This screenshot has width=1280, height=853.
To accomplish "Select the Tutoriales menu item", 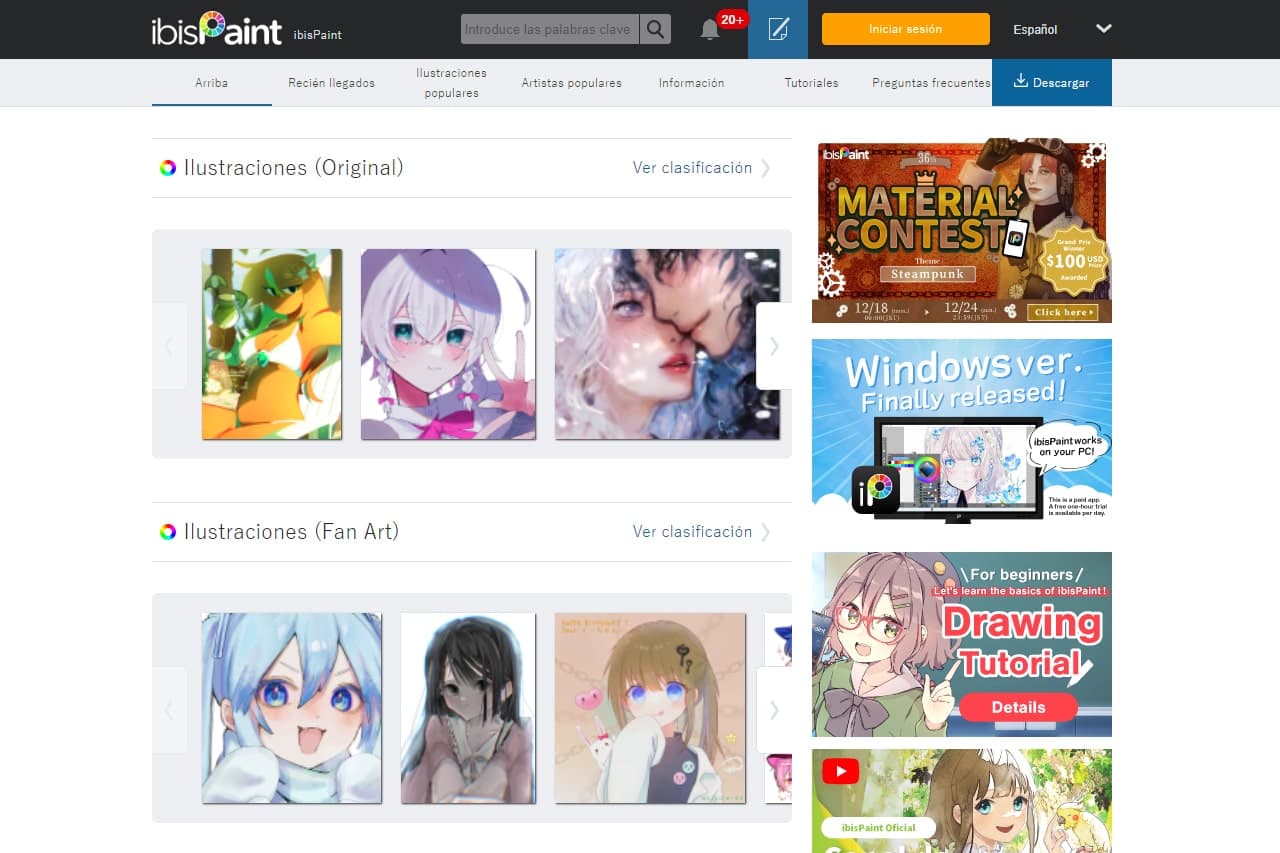I will pos(811,83).
